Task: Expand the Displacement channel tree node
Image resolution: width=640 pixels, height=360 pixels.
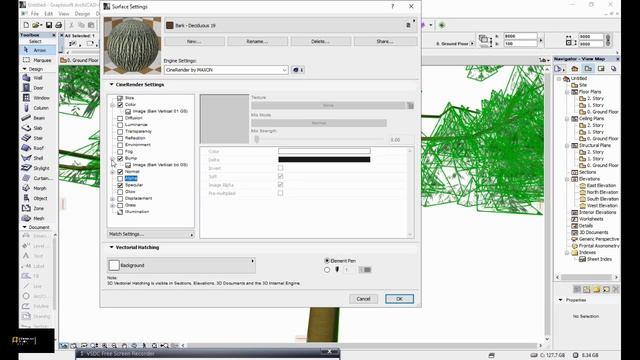Action: (x=112, y=199)
